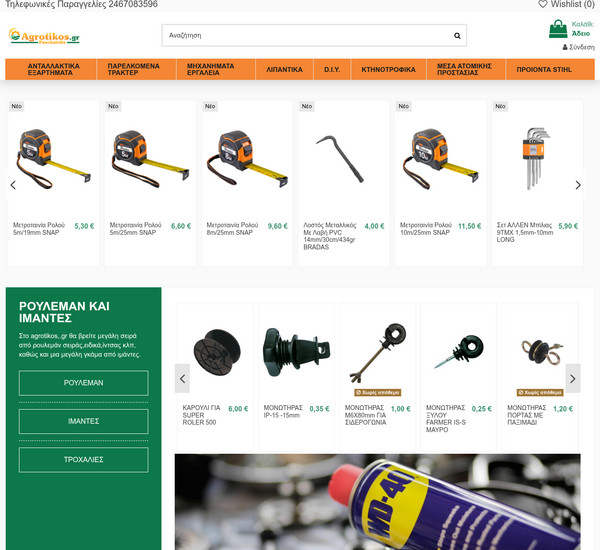The image size is (600, 550).
Task: Open the ΜΟΝΩΤΗΡΑΣ M6X80mm insulator image
Action: tap(378, 353)
